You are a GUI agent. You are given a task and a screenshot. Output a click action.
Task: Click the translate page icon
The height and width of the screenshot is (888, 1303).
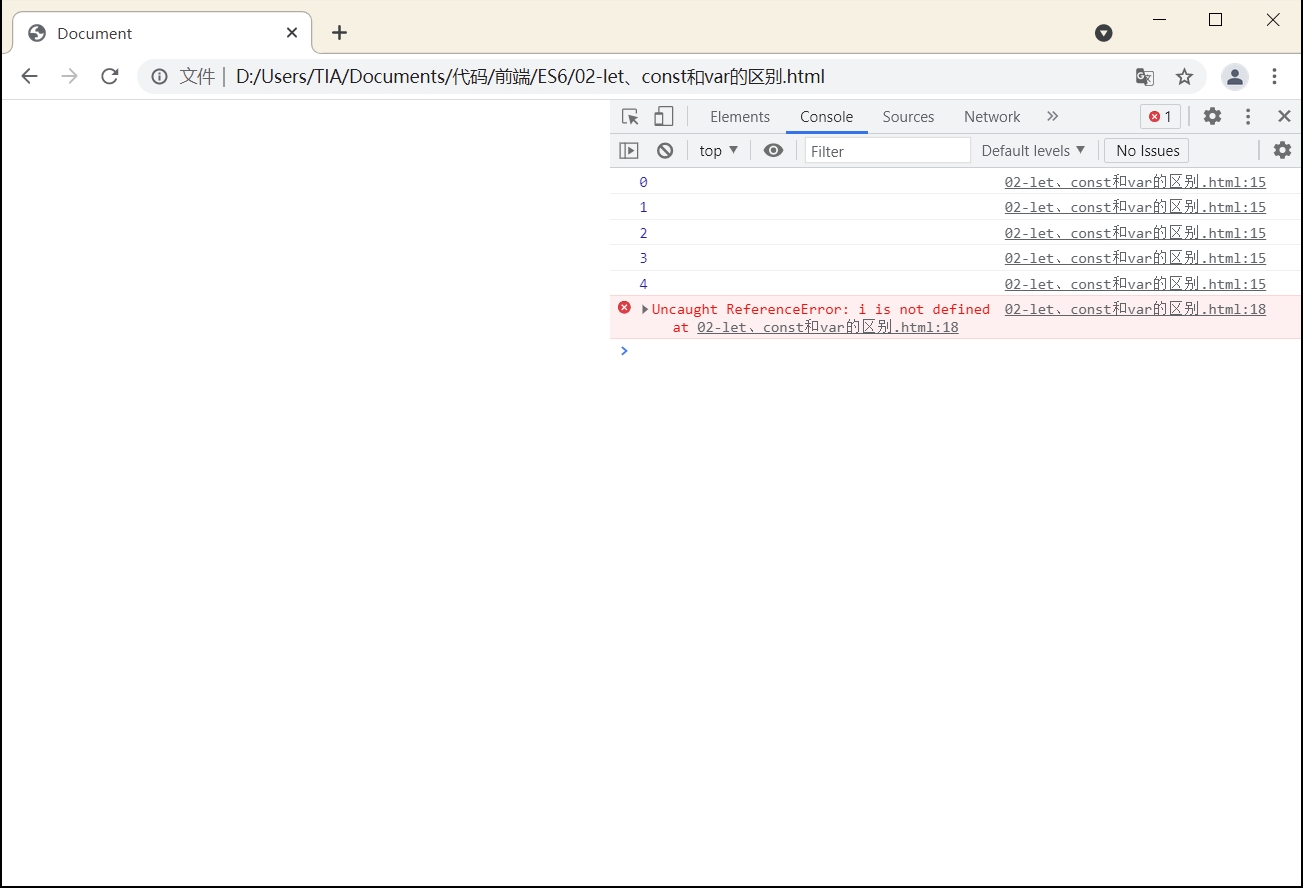pos(1145,77)
